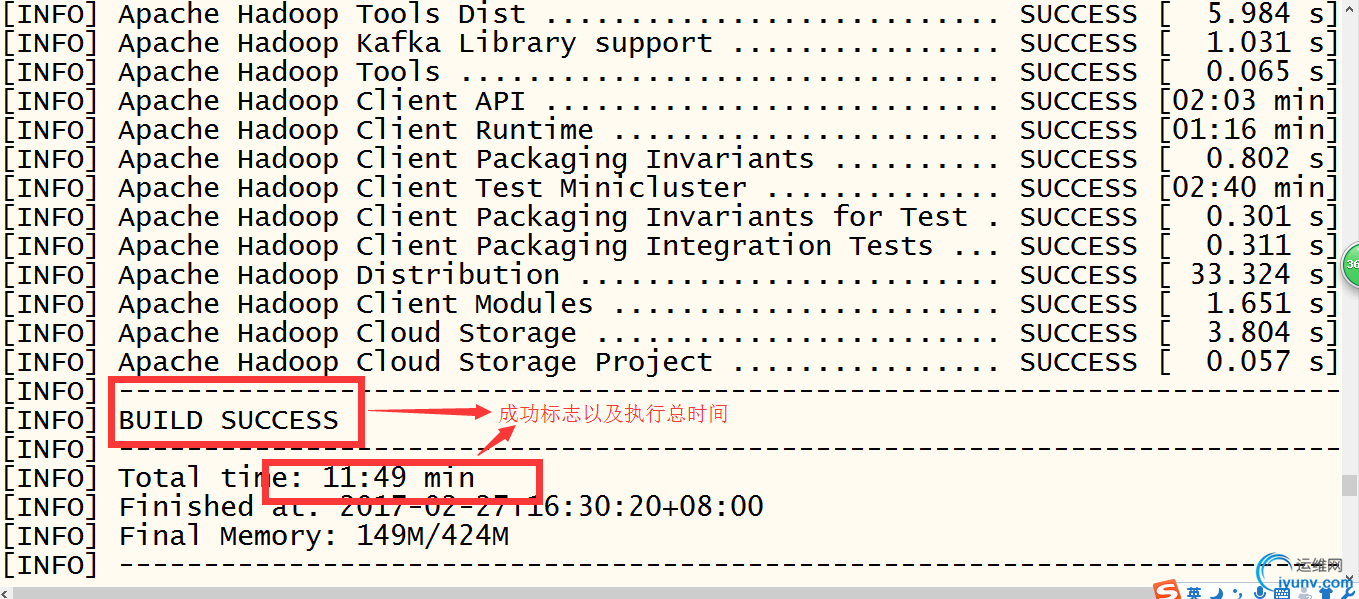Open the IME wrench settings tool

[x=1347, y=593]
